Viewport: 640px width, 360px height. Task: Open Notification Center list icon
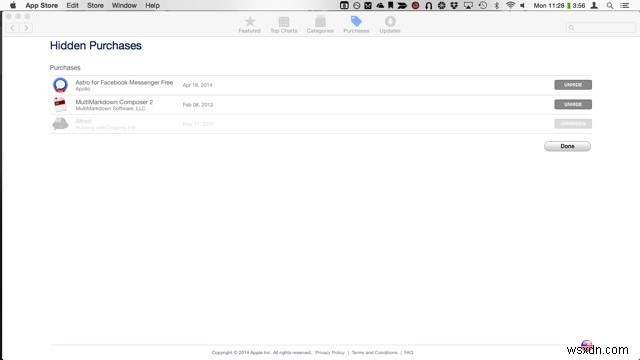[624, 5]
